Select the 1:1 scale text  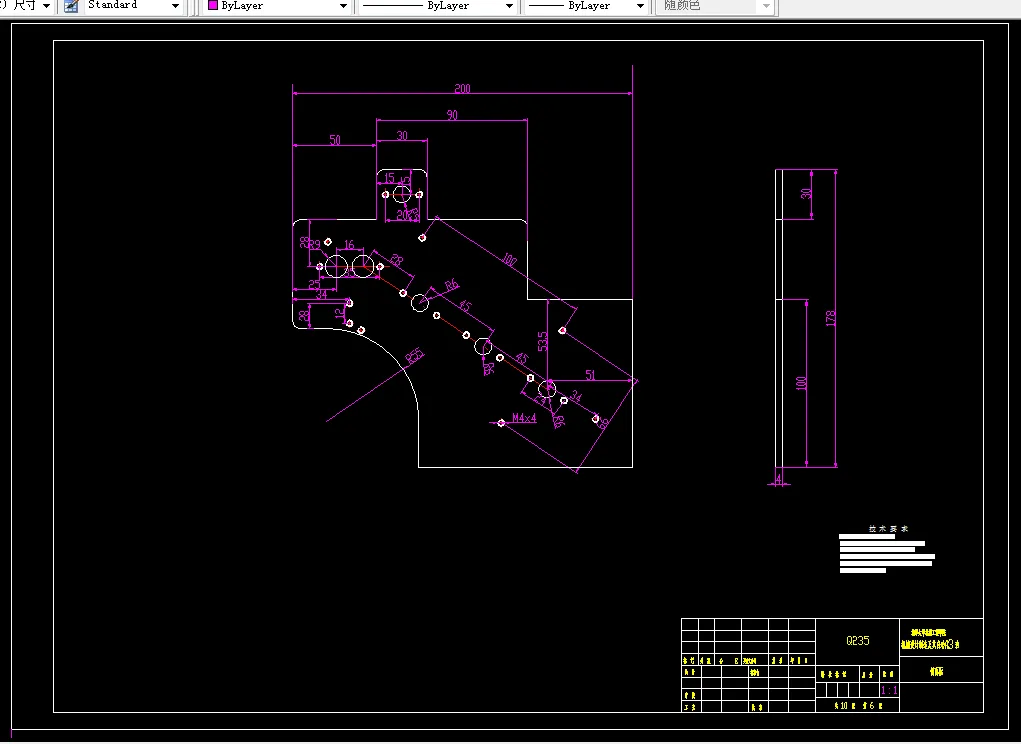889,690
